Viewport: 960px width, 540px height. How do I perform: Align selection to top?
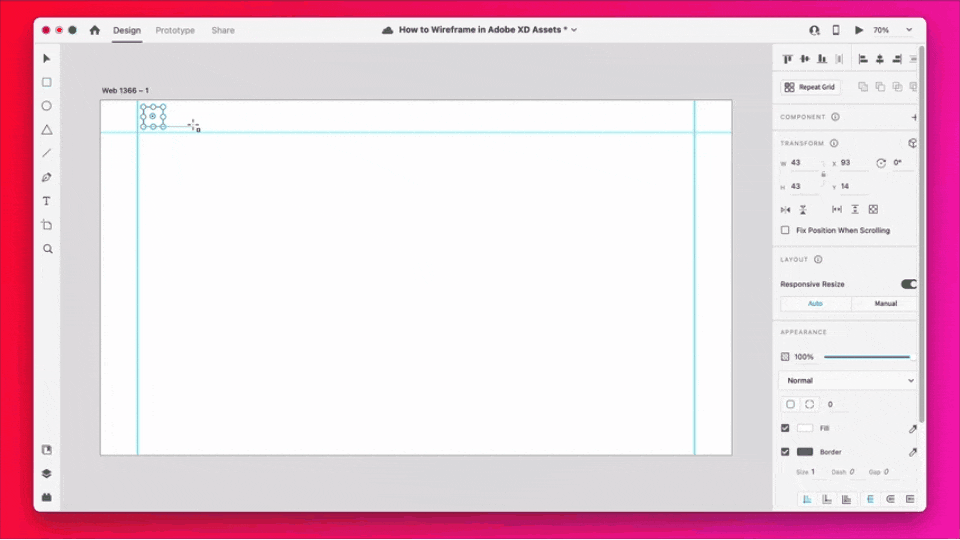tap(787, 59)
